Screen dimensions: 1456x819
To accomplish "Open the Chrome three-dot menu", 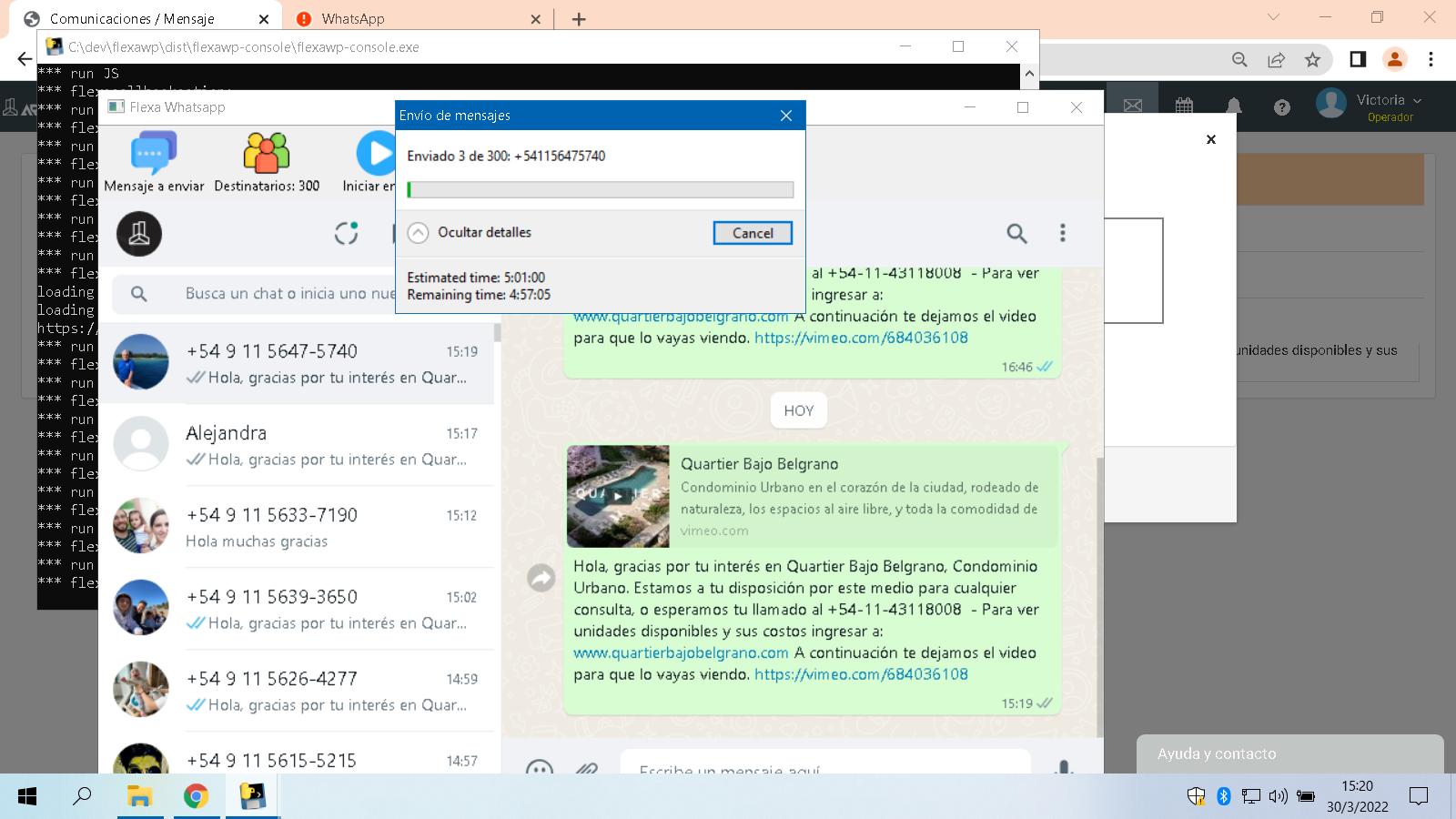I will (1431, 59).
